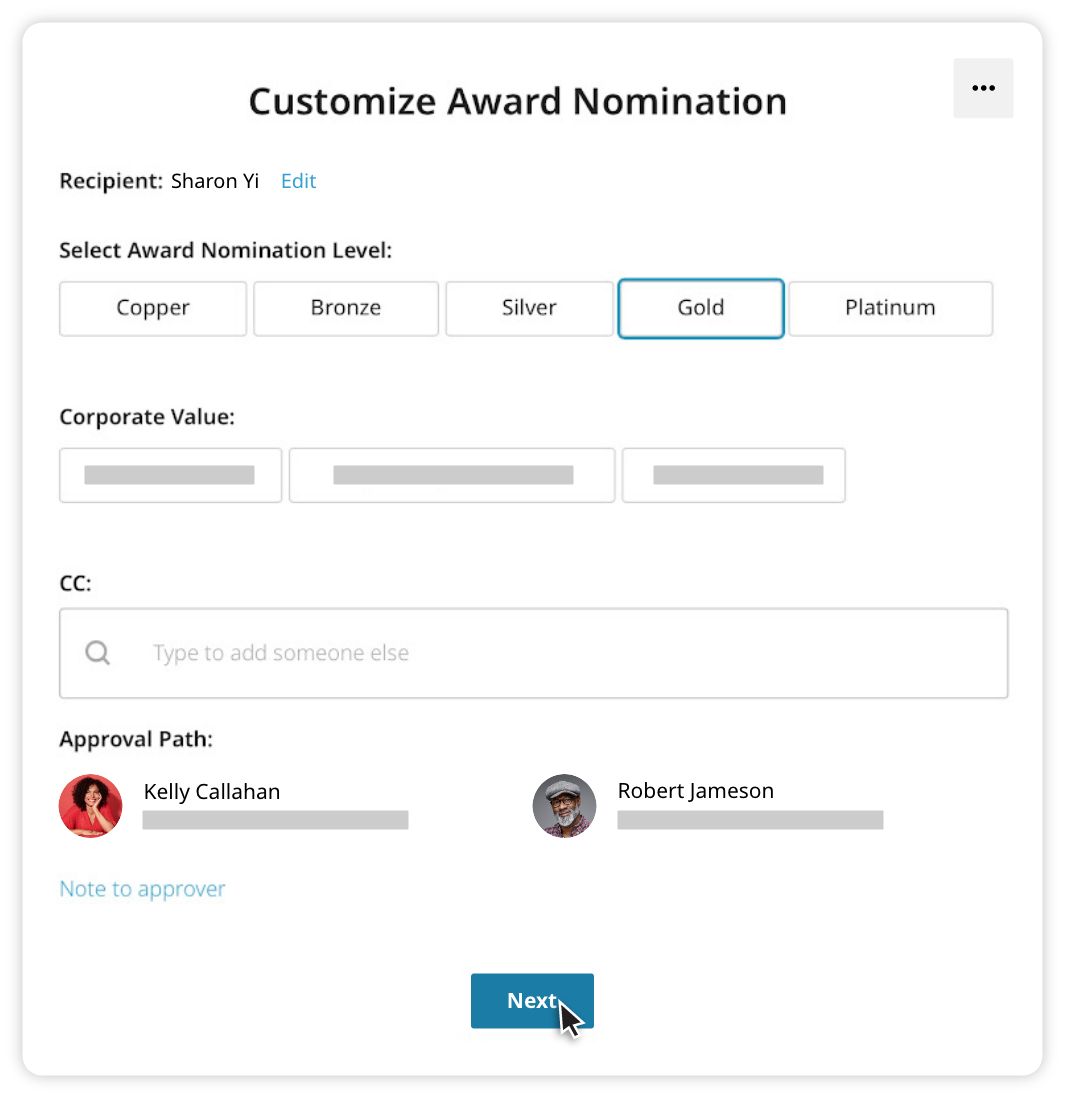The width and height of the screenshot is (1065, 1098).
Task: Select the Copper nomination level
Action: (153, 308)
